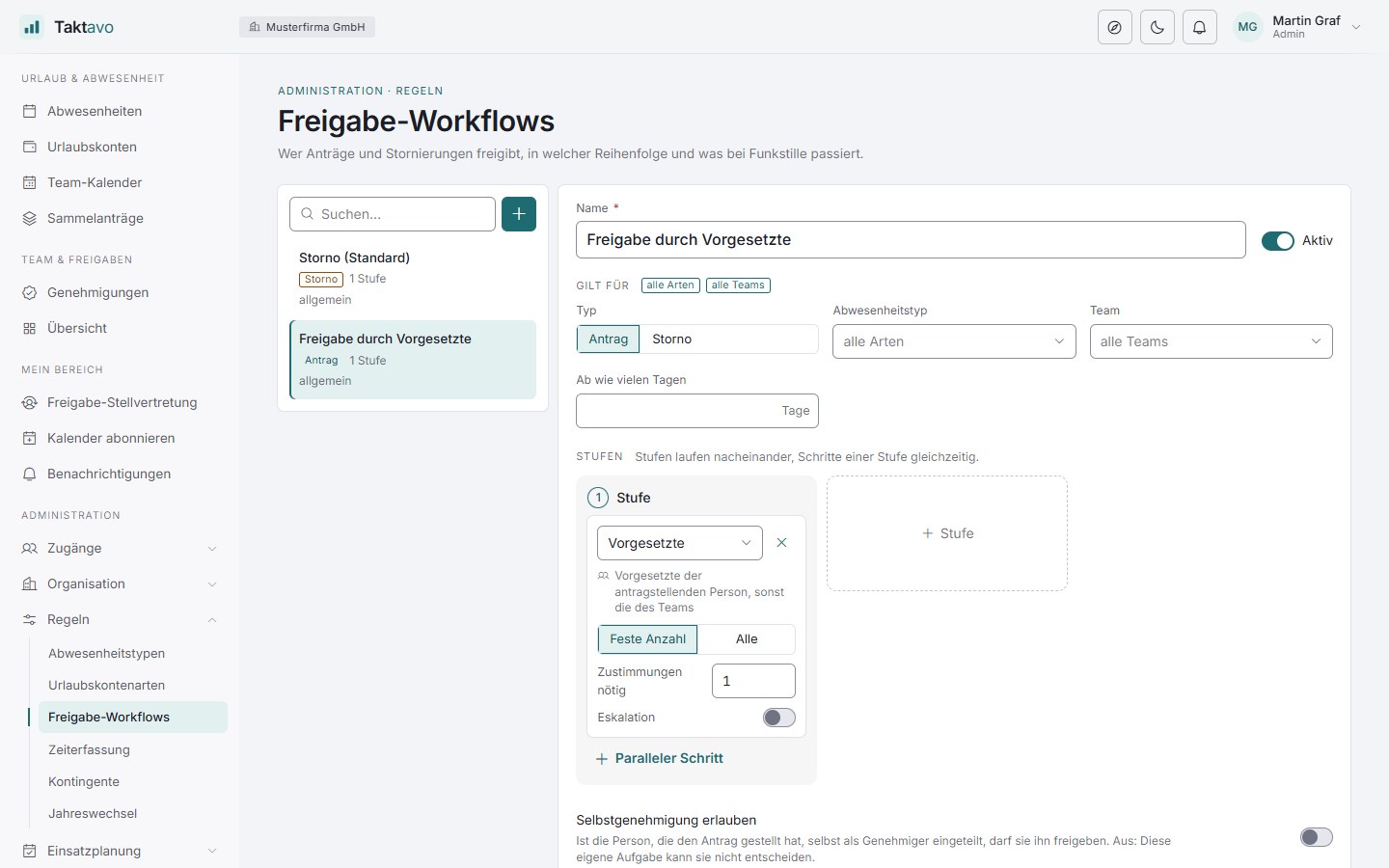
Task: Open Team dropdown alle Teams
Action: pos(1212,341)
